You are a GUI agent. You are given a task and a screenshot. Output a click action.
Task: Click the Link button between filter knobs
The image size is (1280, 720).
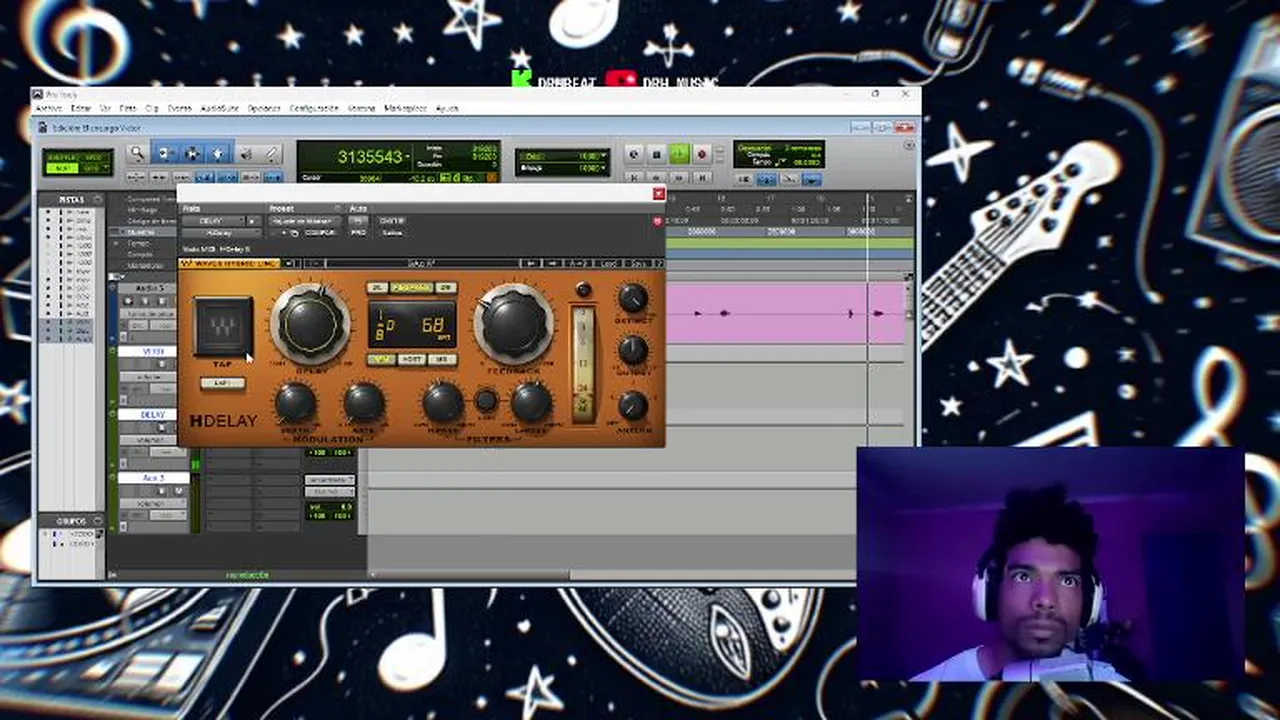pyautogui.click(x=486, y=401)
